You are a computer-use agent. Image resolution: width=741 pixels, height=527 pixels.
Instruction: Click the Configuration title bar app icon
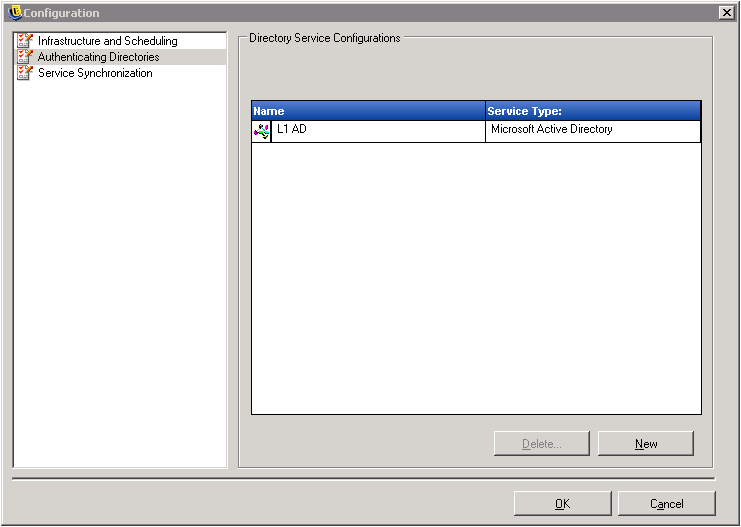click(x=15, y=13)
